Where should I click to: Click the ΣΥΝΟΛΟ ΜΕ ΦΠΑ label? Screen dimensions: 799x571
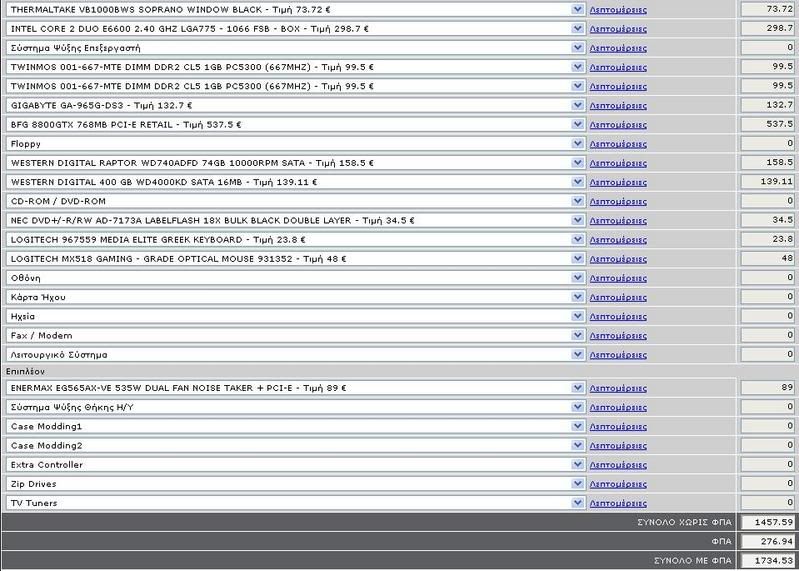point(693,561)
